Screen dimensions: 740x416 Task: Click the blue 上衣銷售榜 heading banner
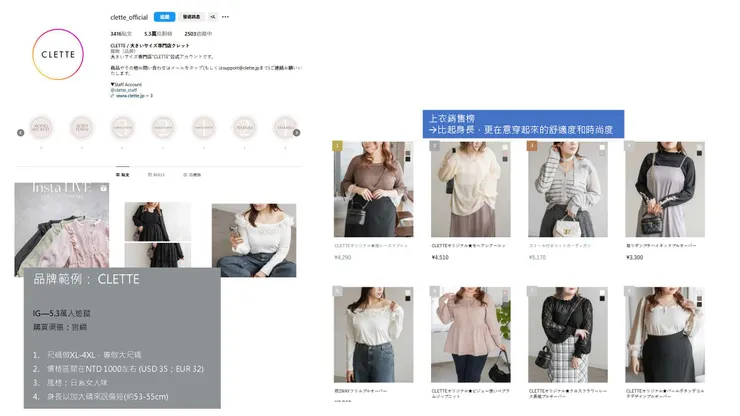523,124
